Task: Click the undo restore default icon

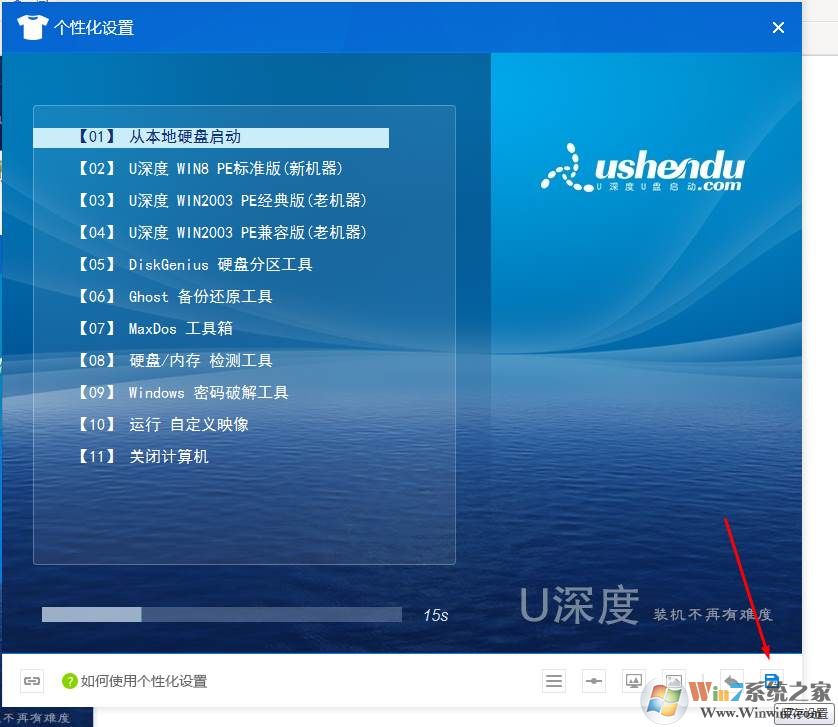Action: click(732, 681)
